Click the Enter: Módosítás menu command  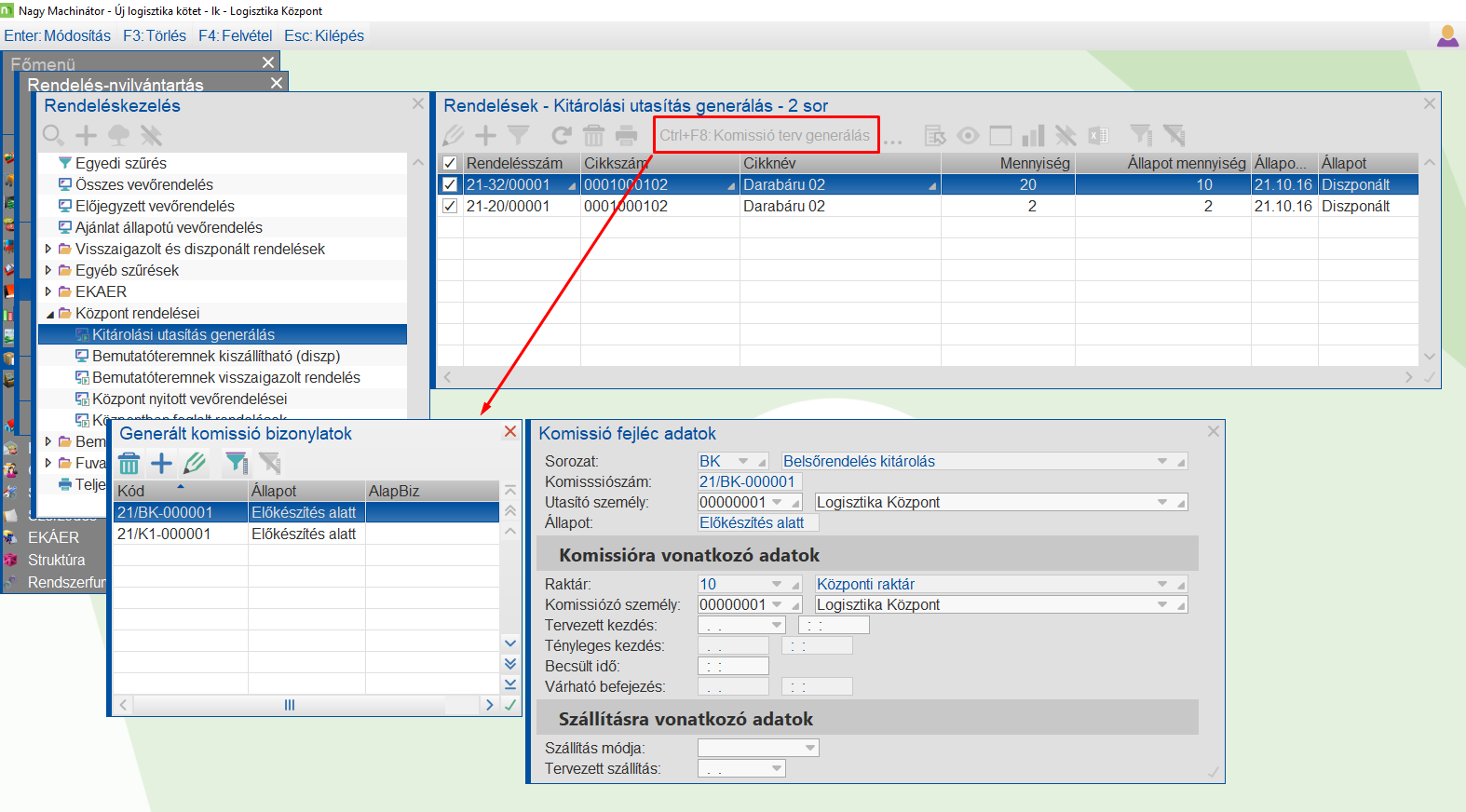[x=58, y=35]
